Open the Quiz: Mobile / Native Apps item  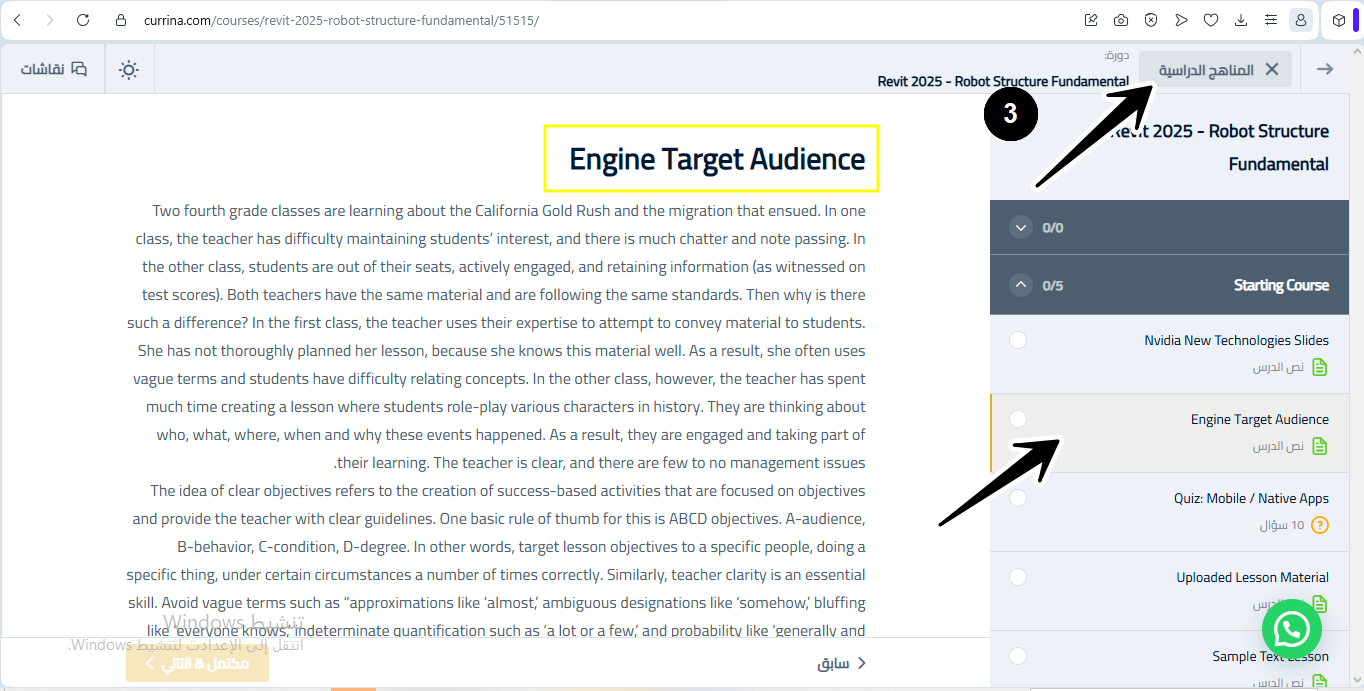[x=1251, y=498]
